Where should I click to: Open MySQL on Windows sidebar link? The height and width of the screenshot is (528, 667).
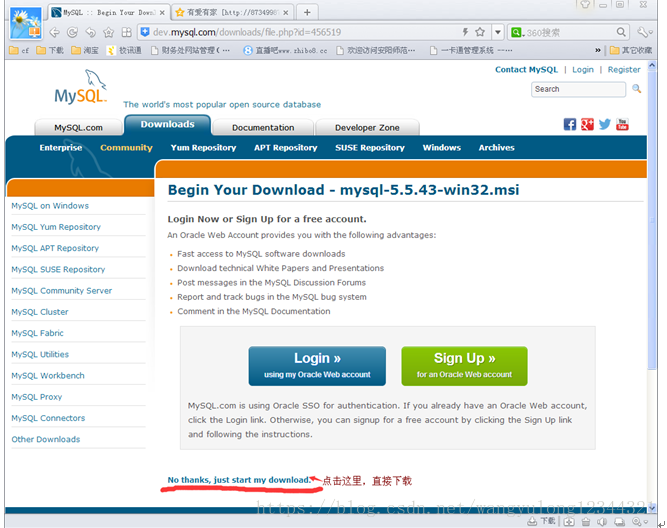[x=50, y=206]
